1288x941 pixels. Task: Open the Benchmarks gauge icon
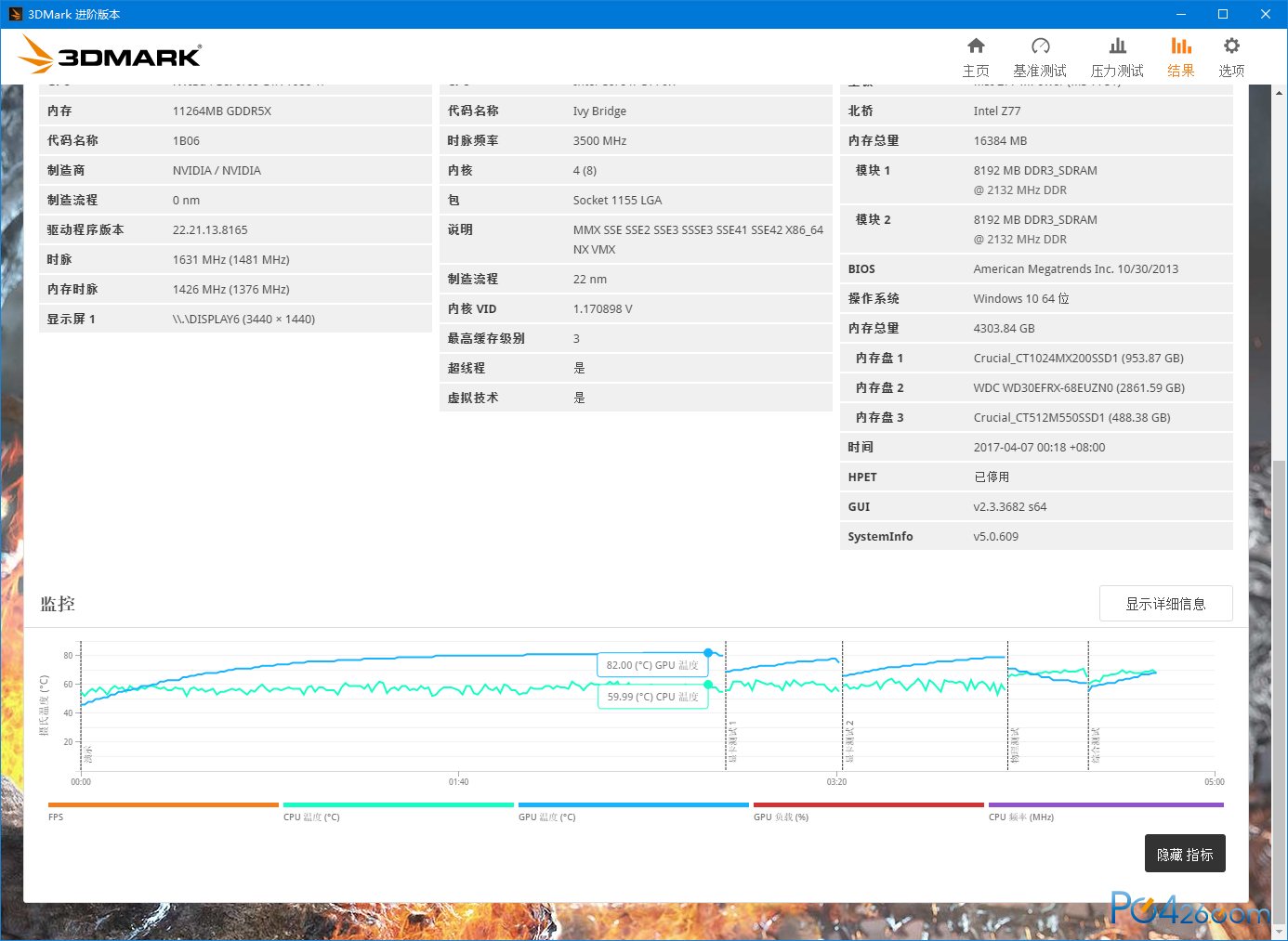(1041, 46)
